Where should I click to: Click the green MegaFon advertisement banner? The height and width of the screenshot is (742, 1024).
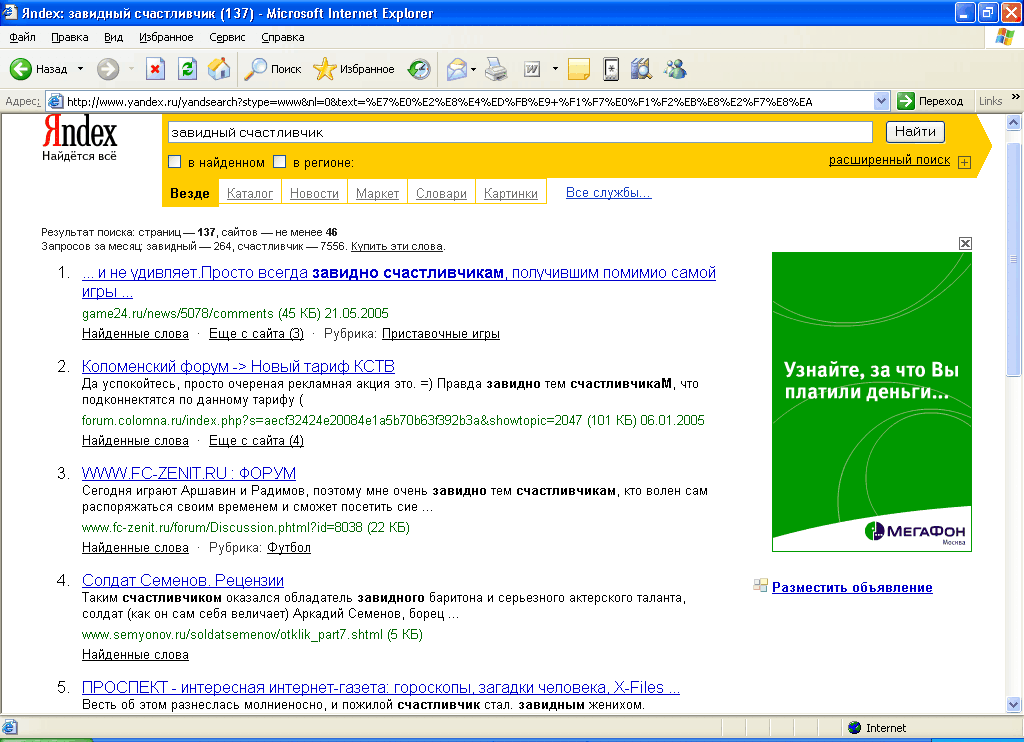(872, 402)
